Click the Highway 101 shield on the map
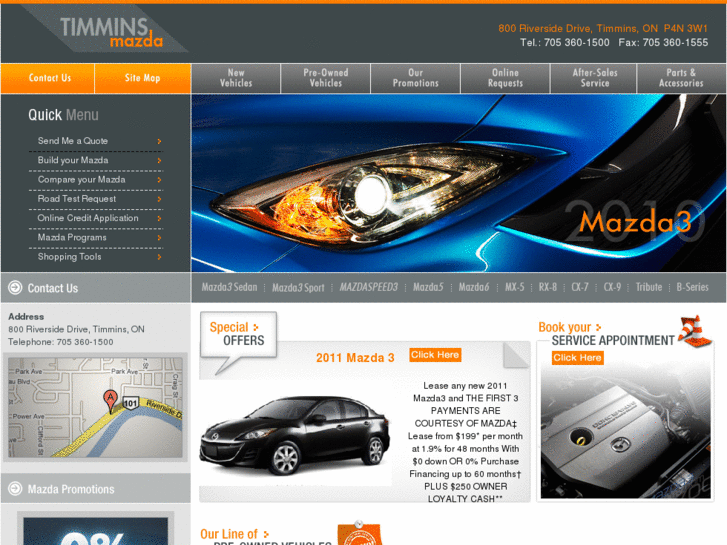This screenshot has width=727, height=545. pos(131,403)
